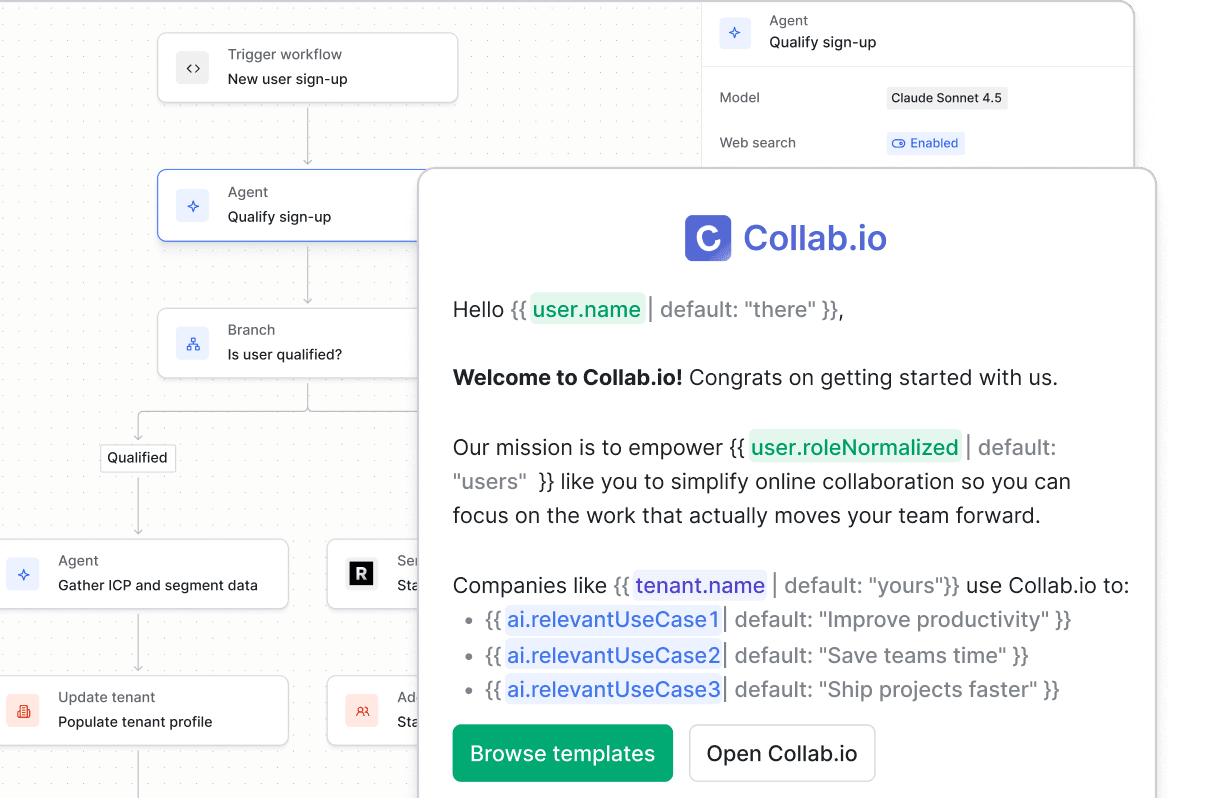The image size is (1216, 798).
Task: Click the Trigger workflow code icon
Action: pos(193,68)
